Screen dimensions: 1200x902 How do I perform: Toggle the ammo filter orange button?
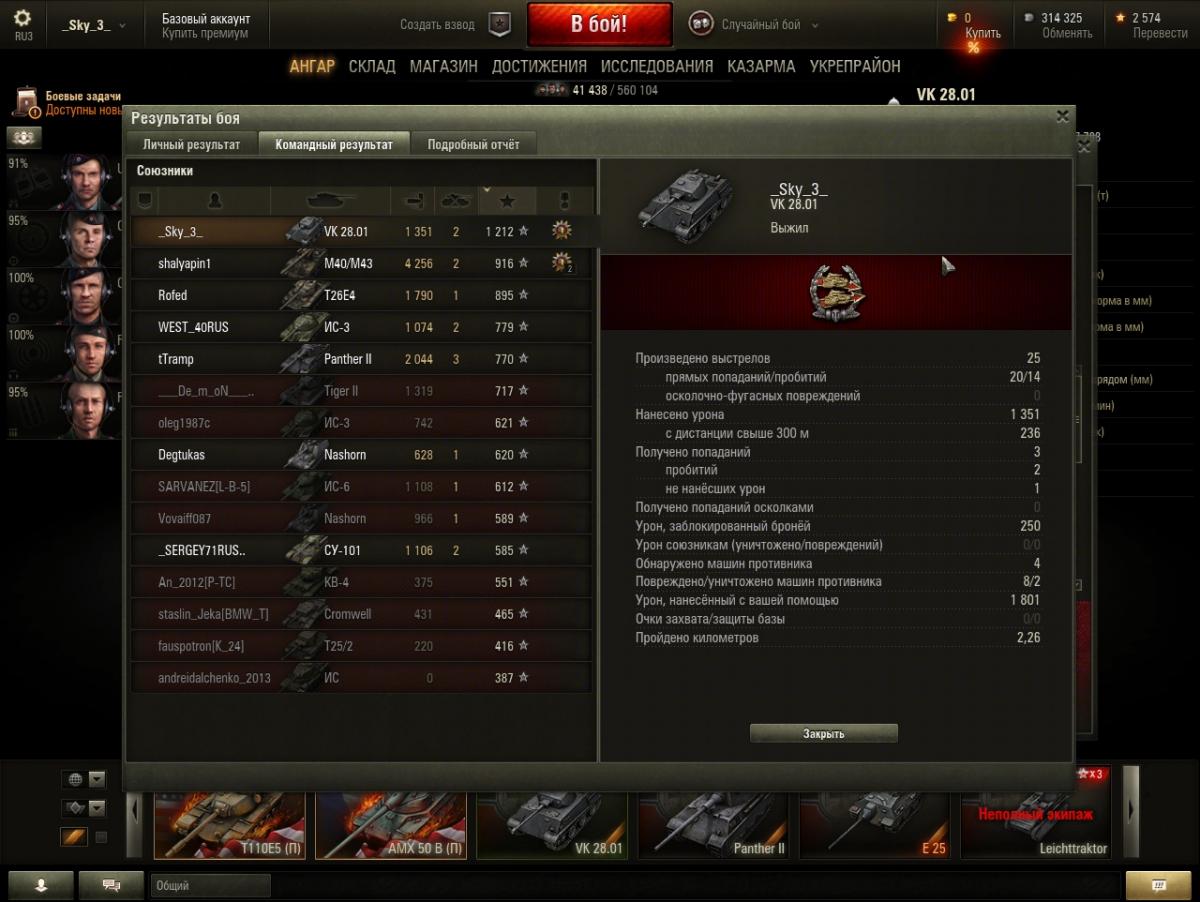point(74,837)
